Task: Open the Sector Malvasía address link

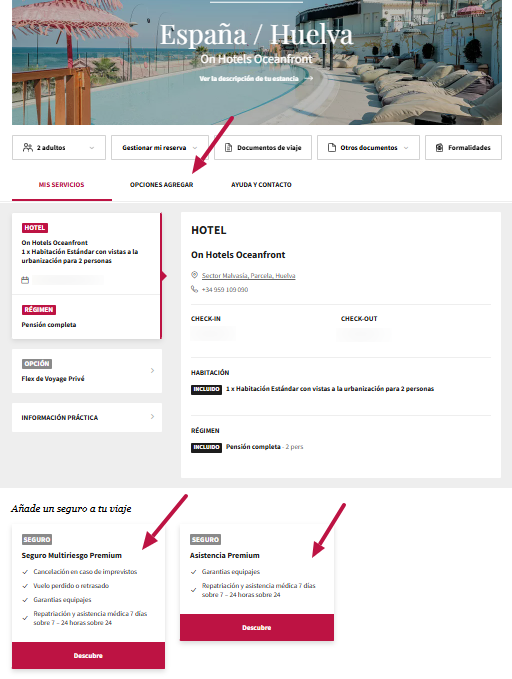Action: pos(249,275)
